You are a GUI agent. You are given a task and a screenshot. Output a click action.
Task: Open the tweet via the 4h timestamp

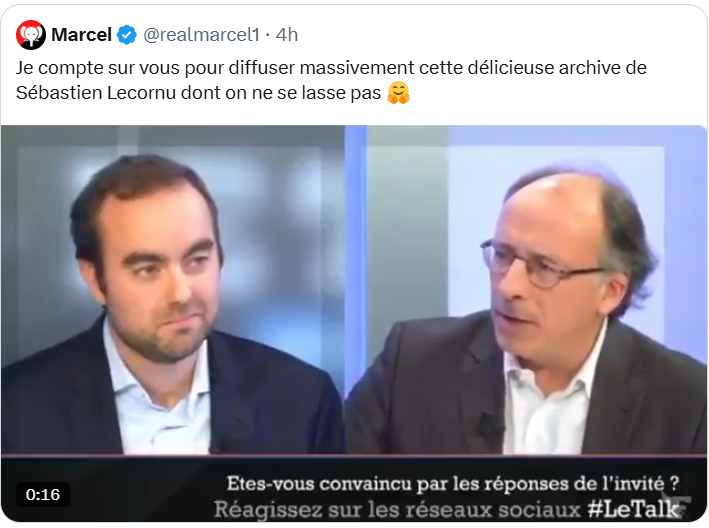tap(287, 35)
